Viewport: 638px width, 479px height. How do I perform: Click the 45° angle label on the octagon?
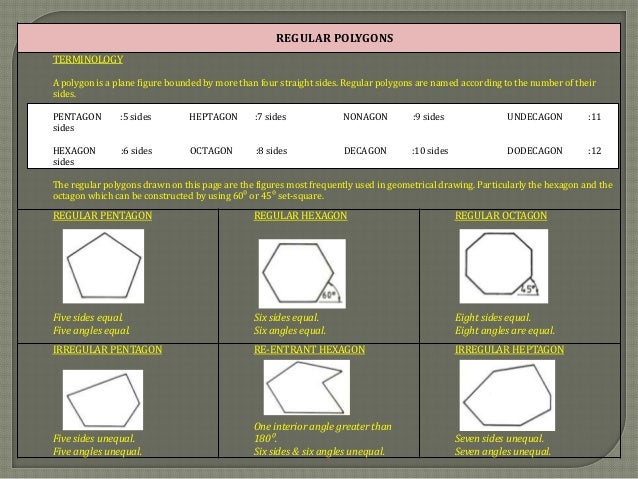coord(529,289)
